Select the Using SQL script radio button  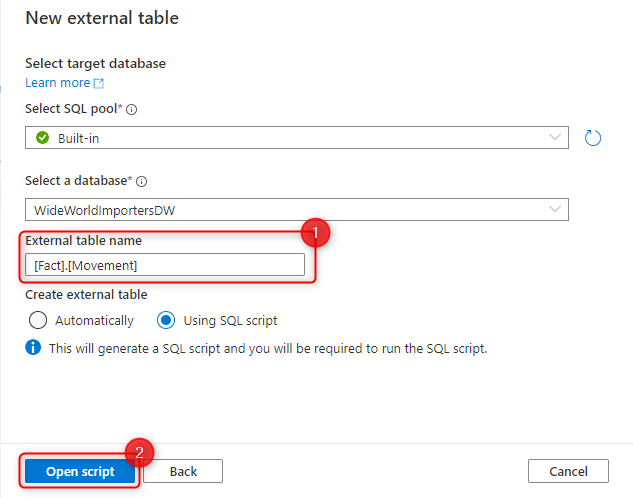pyautogui.click(x=166, y=320)
